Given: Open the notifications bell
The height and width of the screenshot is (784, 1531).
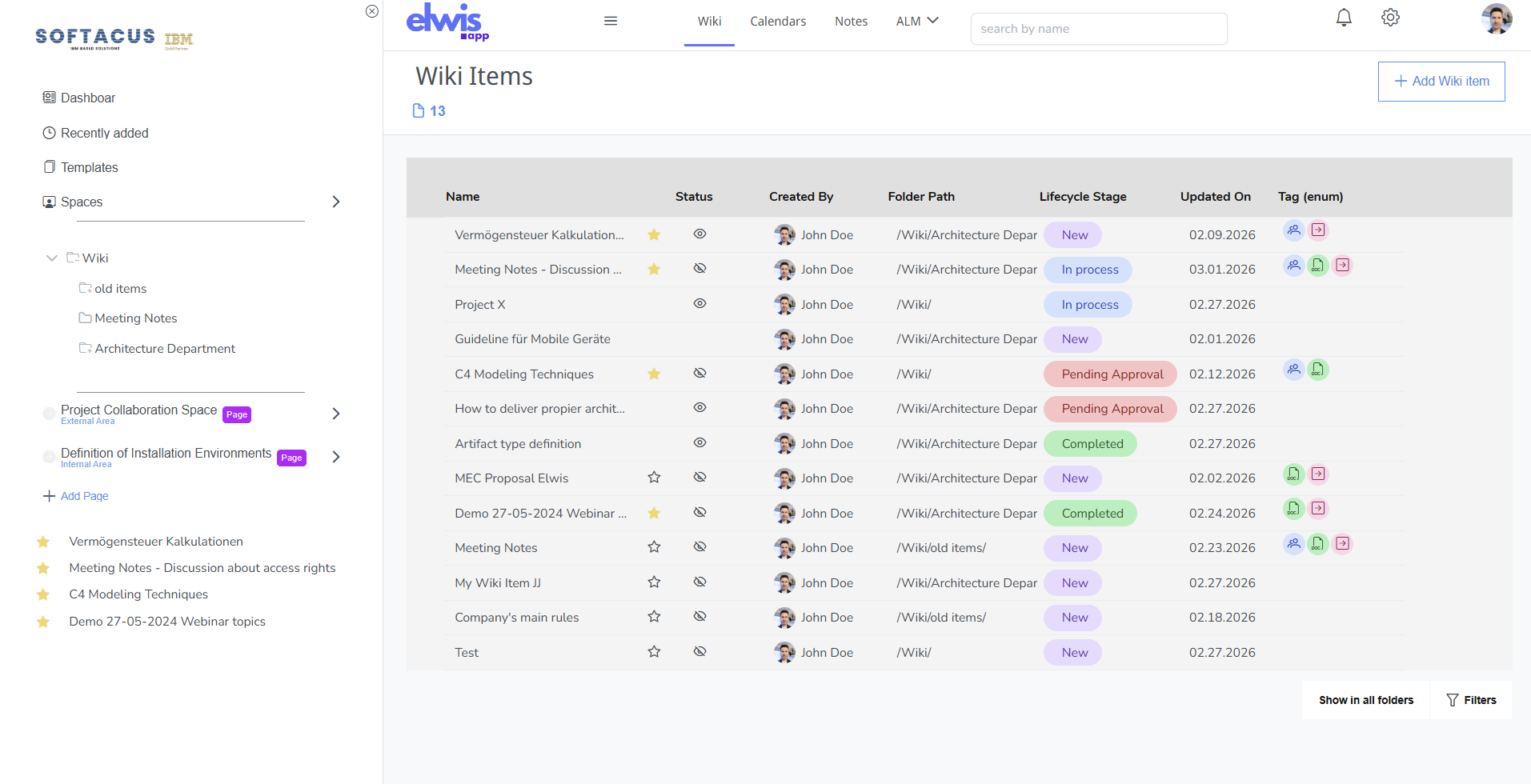Looking at the screenshot, I should point(1344,18).
